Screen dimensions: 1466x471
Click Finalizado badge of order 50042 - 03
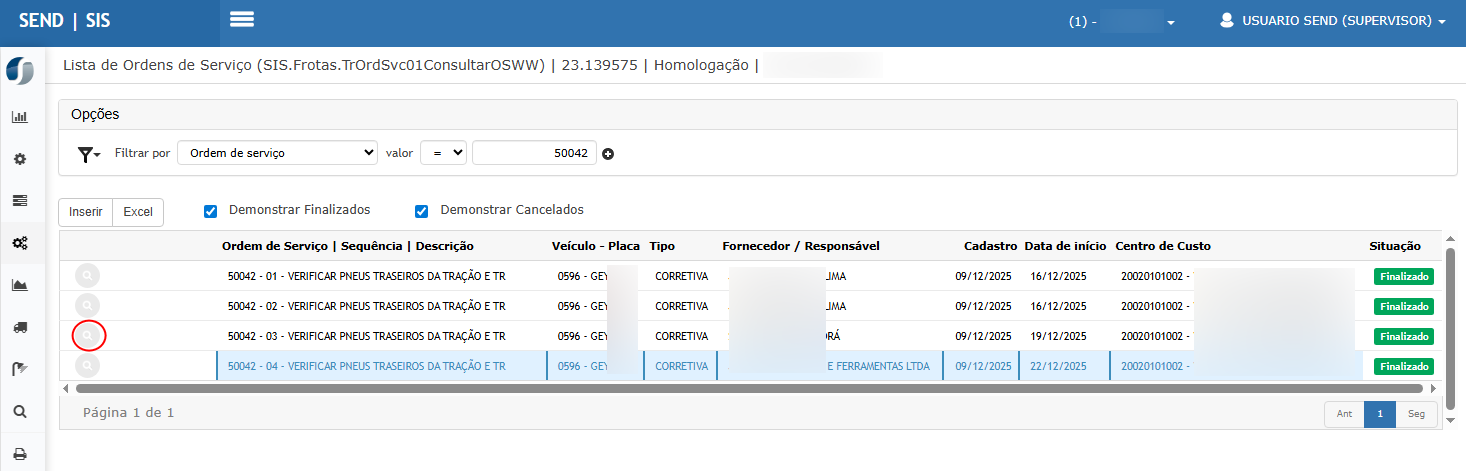click(x=1403, y=337)
